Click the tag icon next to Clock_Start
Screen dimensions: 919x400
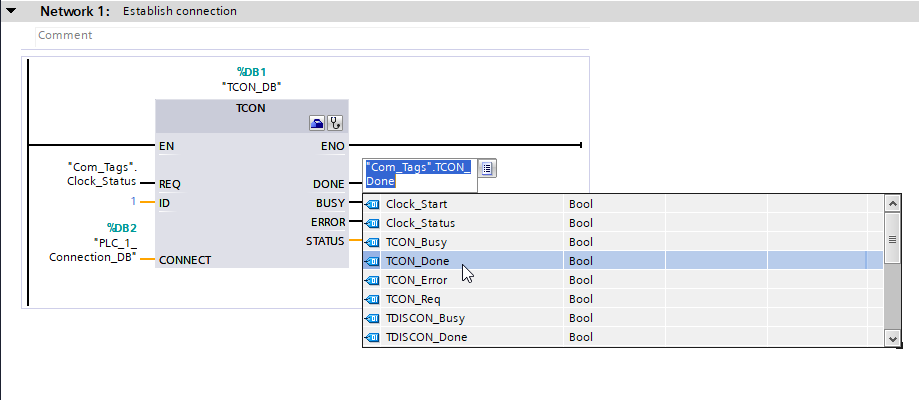coord(373,205)
